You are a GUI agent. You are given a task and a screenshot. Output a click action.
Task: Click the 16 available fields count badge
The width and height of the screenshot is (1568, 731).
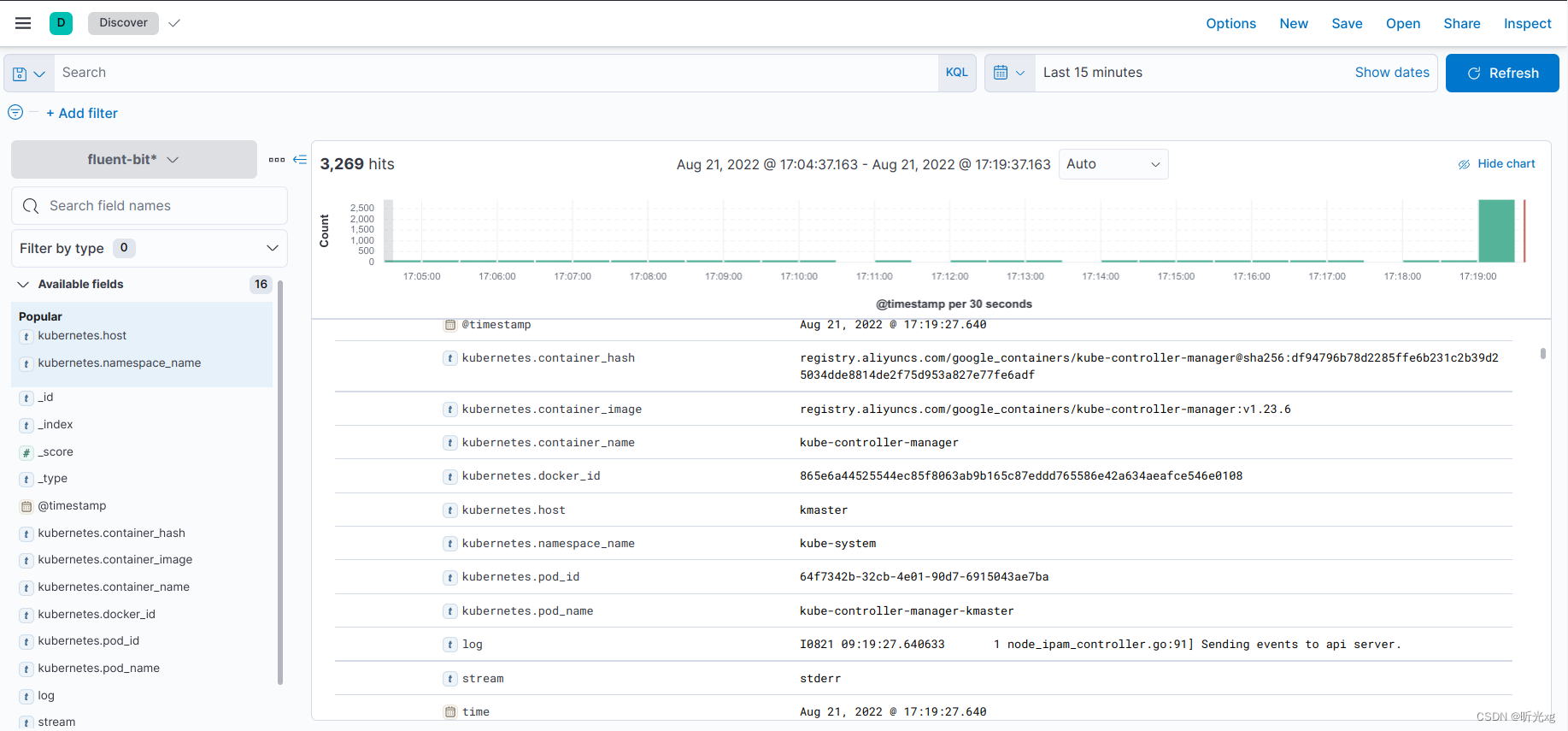click(x=261, y=284)
